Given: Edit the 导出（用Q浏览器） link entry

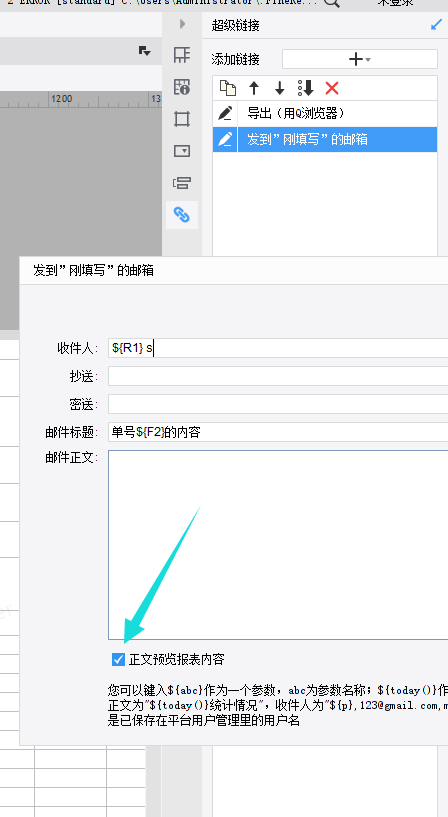Looking at the screenshot, I should click(225, 114).
